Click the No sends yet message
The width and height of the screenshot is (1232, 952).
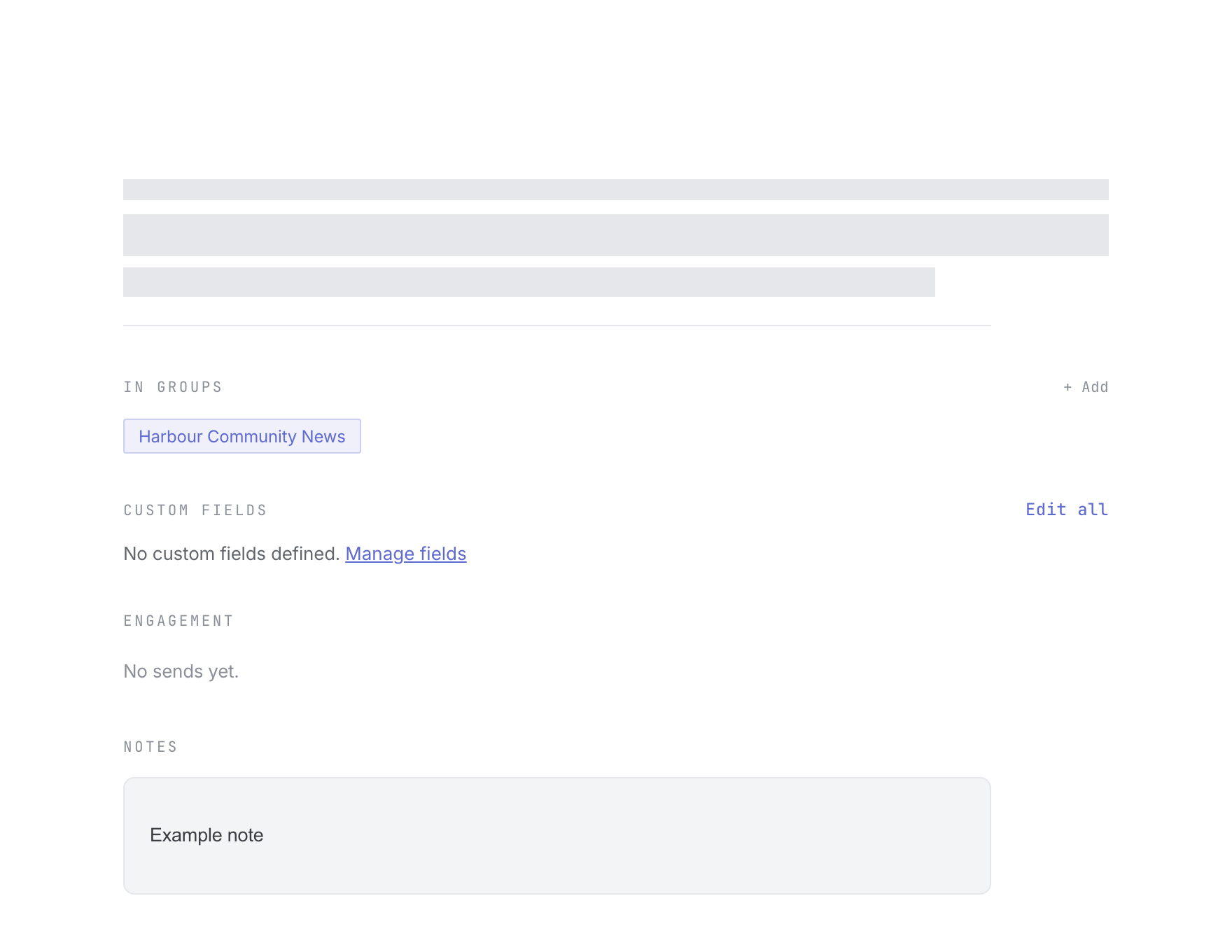pos(181,671)
